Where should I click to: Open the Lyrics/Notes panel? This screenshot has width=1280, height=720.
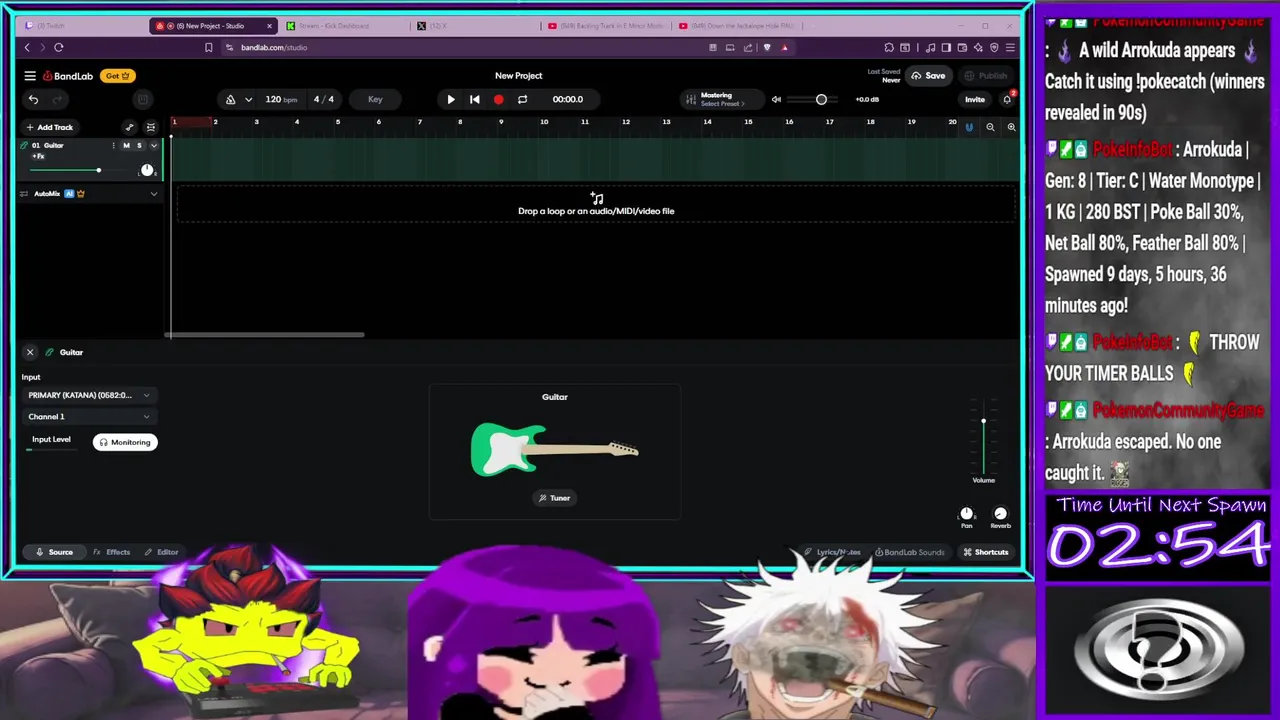tap(832, 552)
